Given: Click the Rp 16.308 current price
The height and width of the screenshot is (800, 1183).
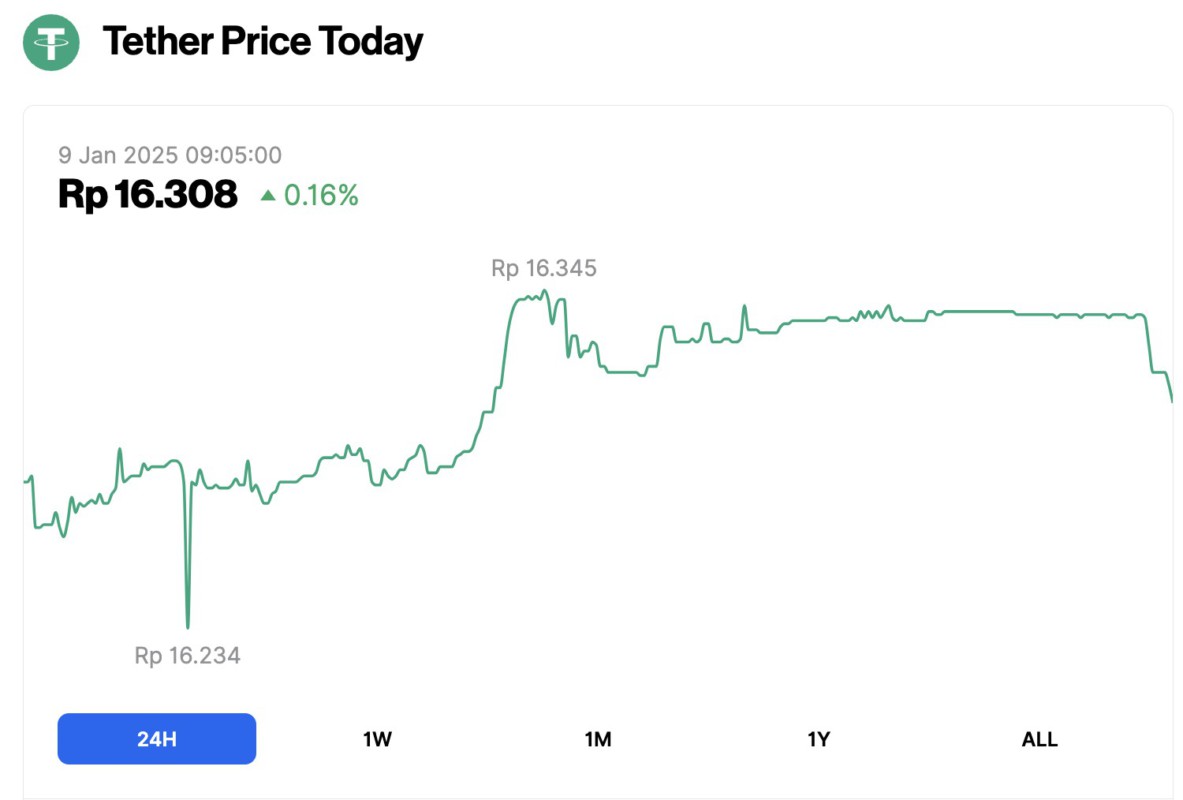Looking at the screenshot, I should pyautogui.click(x=147, y=195).
